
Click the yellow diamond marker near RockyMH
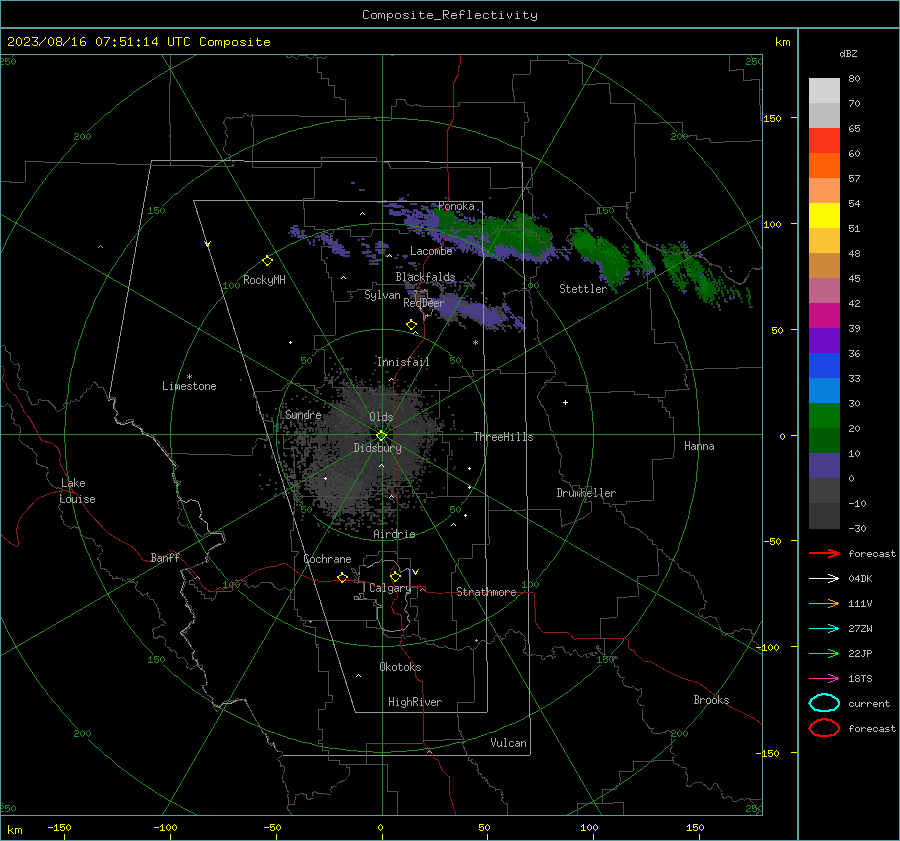[267, 261]
